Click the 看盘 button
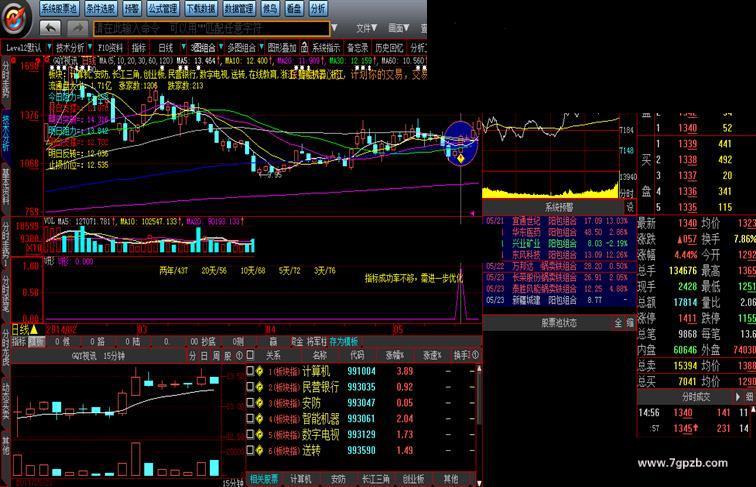This screenshot has width=756, height=487. (x=294, y=8)
